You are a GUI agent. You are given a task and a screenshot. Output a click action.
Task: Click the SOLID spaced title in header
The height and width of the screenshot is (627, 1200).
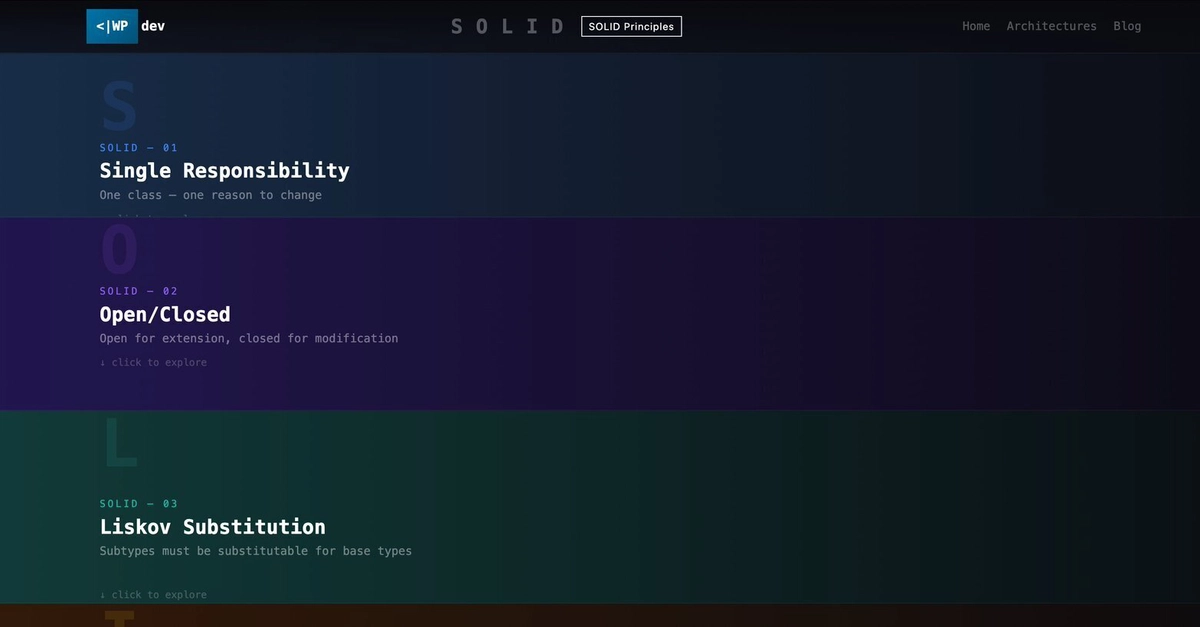tap(508, 27)
